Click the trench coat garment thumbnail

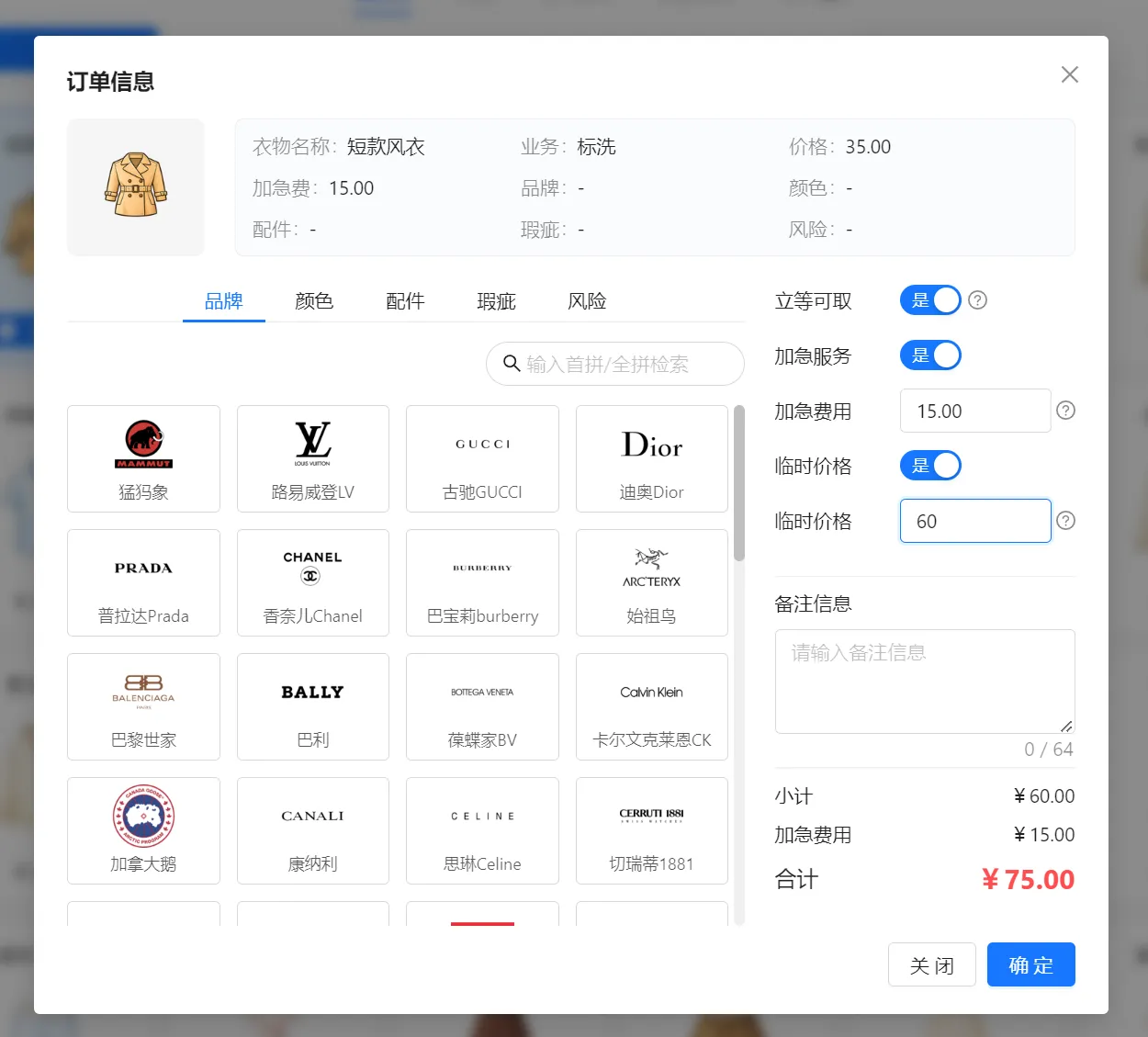[x=136, y=186]
